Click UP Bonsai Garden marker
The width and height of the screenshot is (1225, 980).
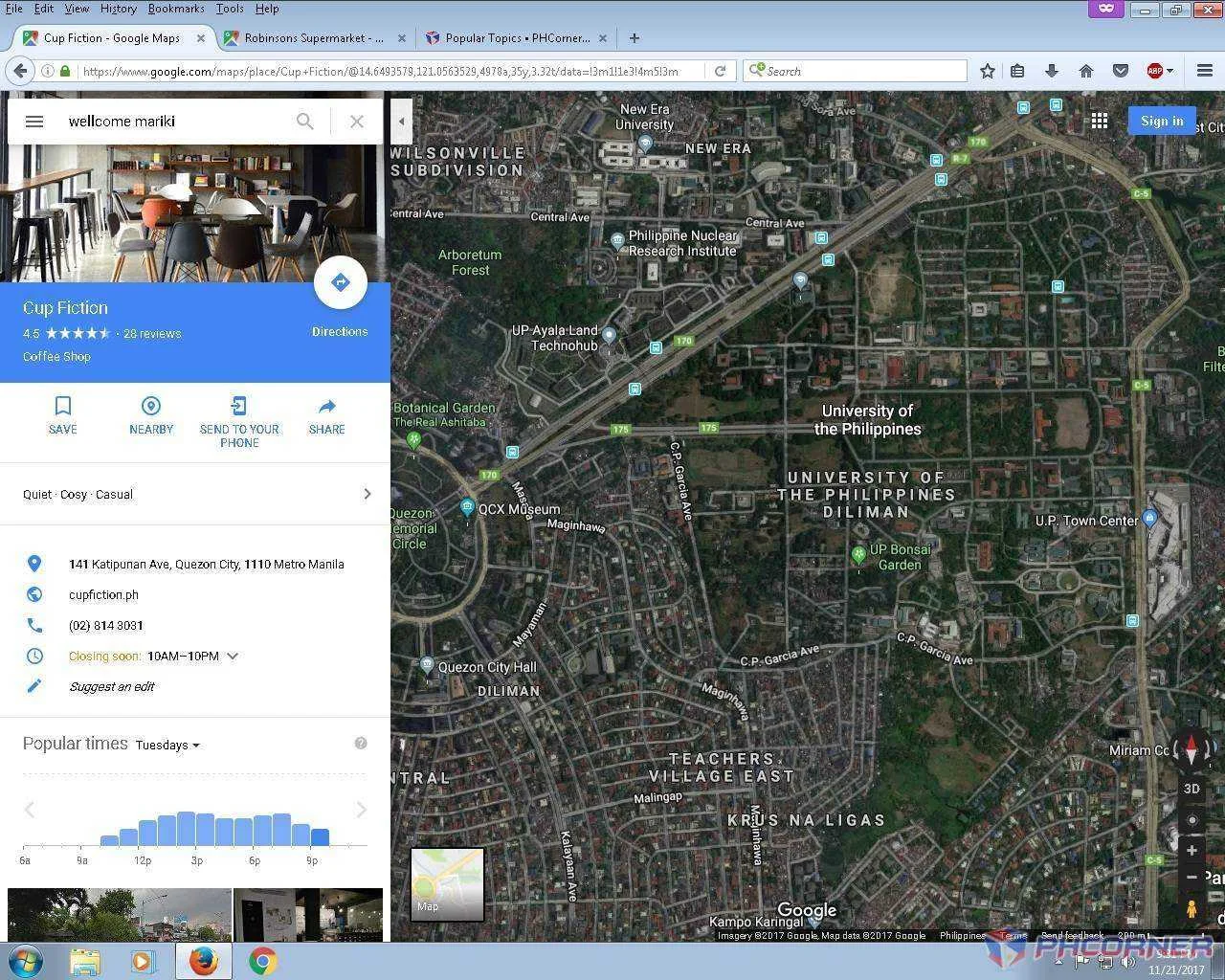pyautogui.click(x=858, y=555)
